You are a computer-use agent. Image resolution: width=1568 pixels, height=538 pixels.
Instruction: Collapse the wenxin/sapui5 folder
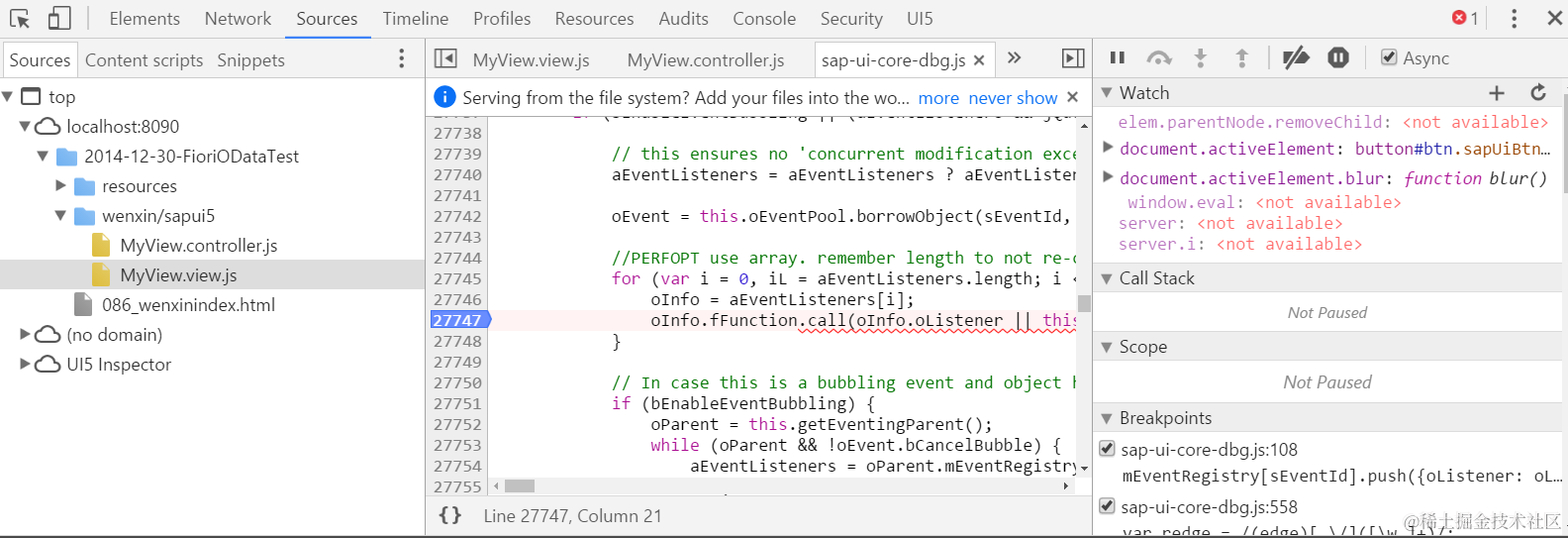click(x=60, y=215)
